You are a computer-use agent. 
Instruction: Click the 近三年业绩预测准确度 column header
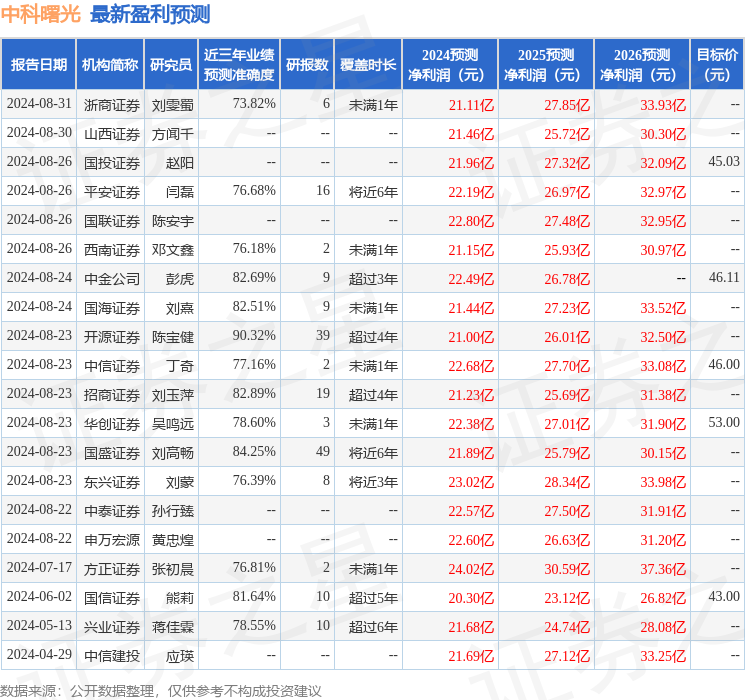[239, 65]
